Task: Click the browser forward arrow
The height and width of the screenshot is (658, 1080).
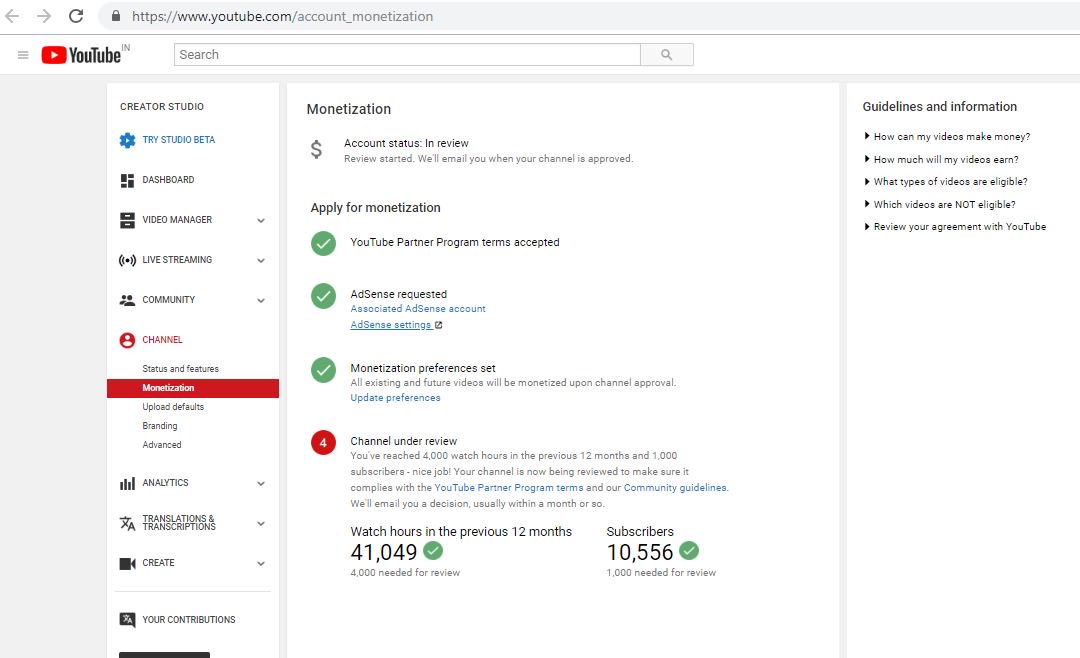Action: (x=44, y=16)
